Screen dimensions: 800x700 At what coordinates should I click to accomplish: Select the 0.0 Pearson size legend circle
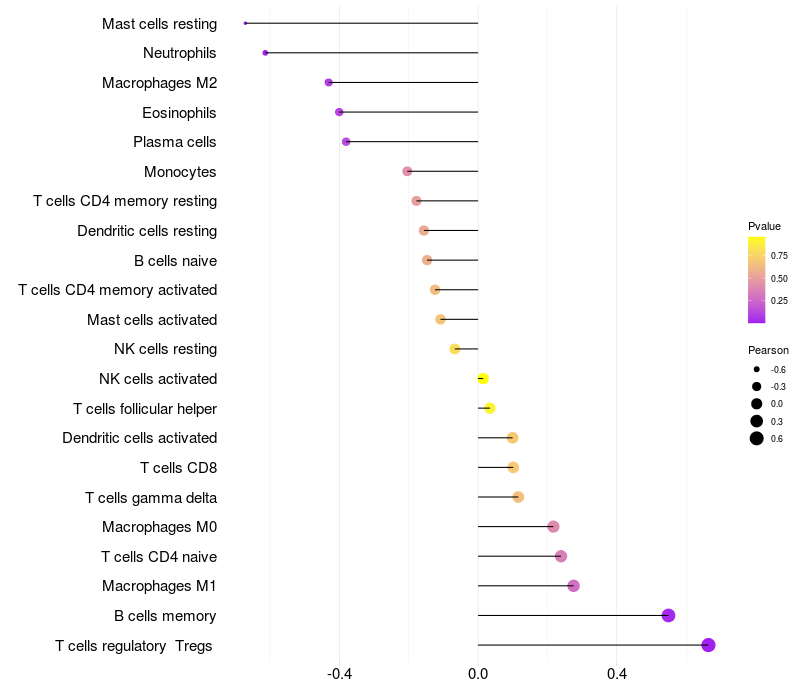click(x=757, y=404)
